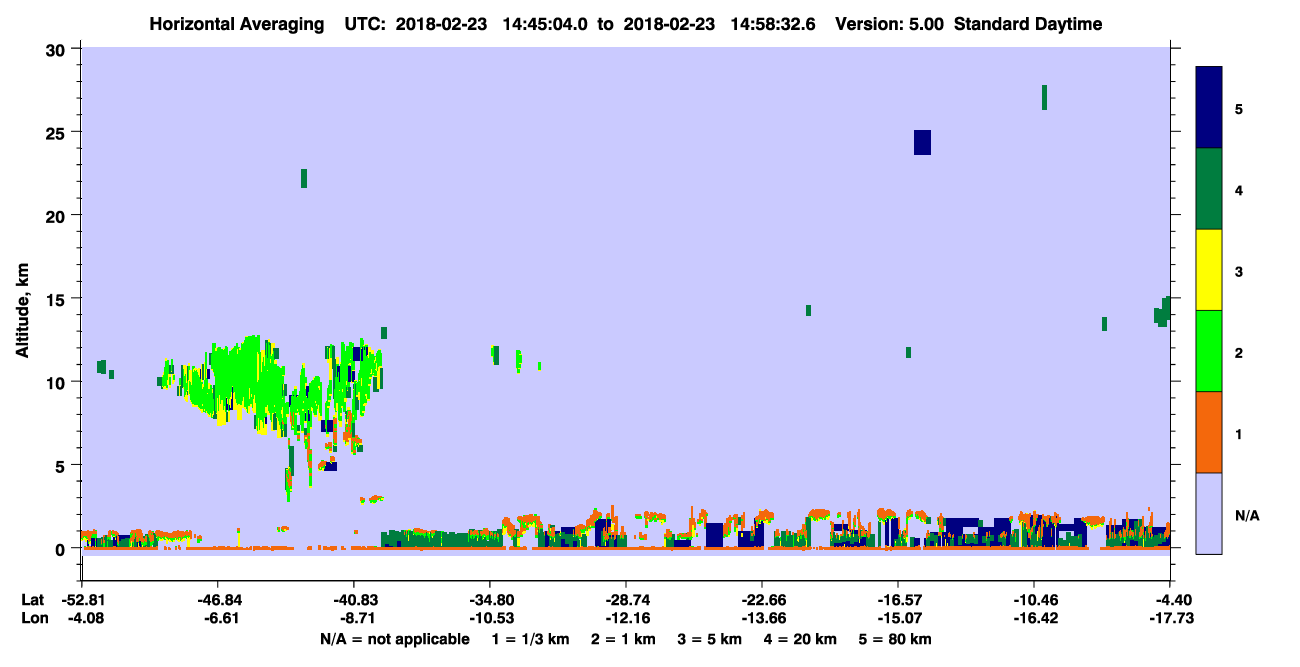Click the colorbar label '2'
The width and height of the screenshot is (1300, 667).
pyautogui.click(x=1239, y=351)
